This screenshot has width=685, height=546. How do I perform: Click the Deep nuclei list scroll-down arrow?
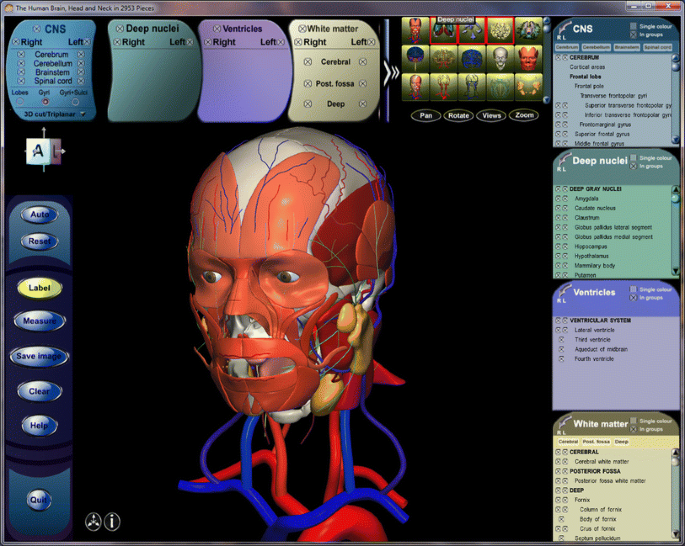coord(675,272)
